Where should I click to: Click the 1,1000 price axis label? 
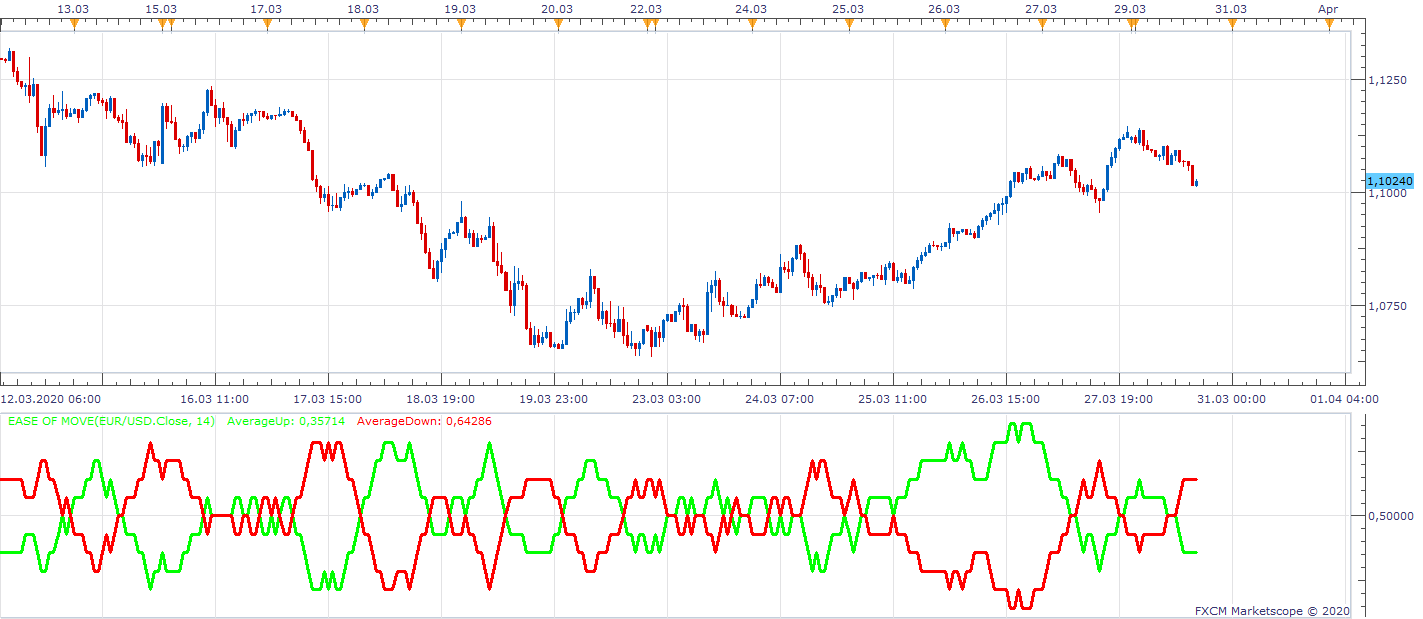[x=1386, y=193]
